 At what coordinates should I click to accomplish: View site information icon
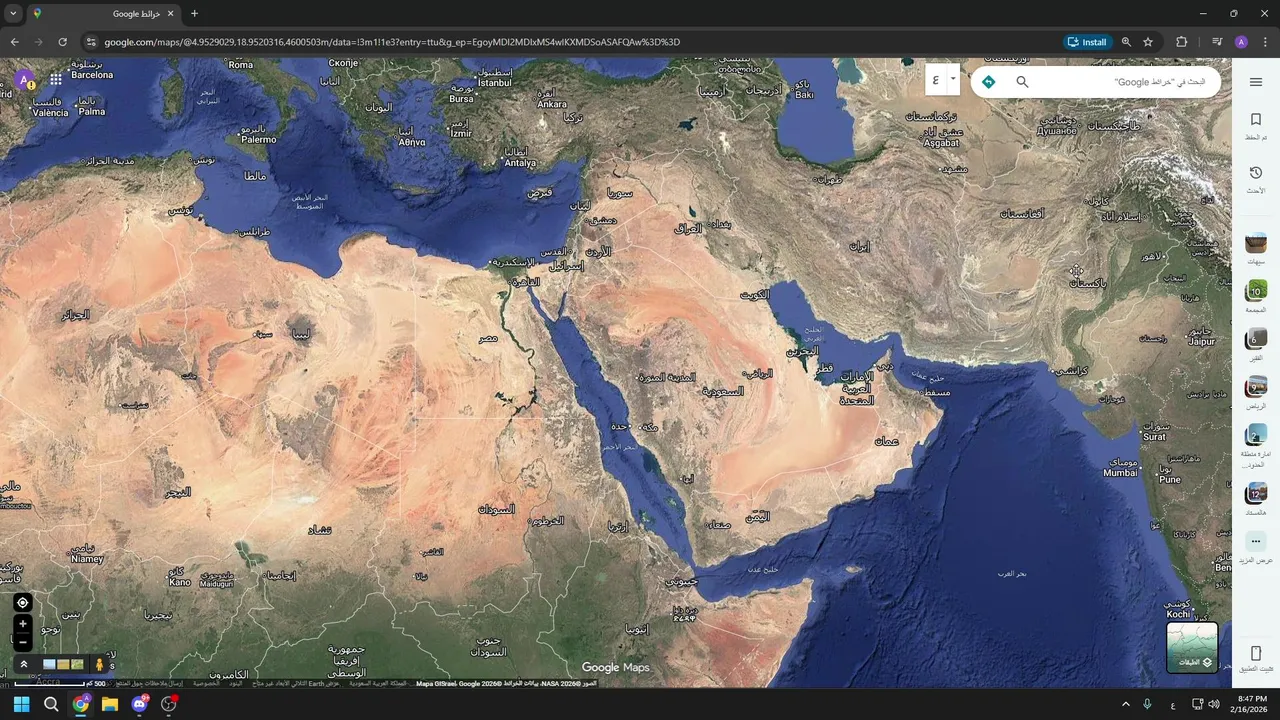coord(90,42)
